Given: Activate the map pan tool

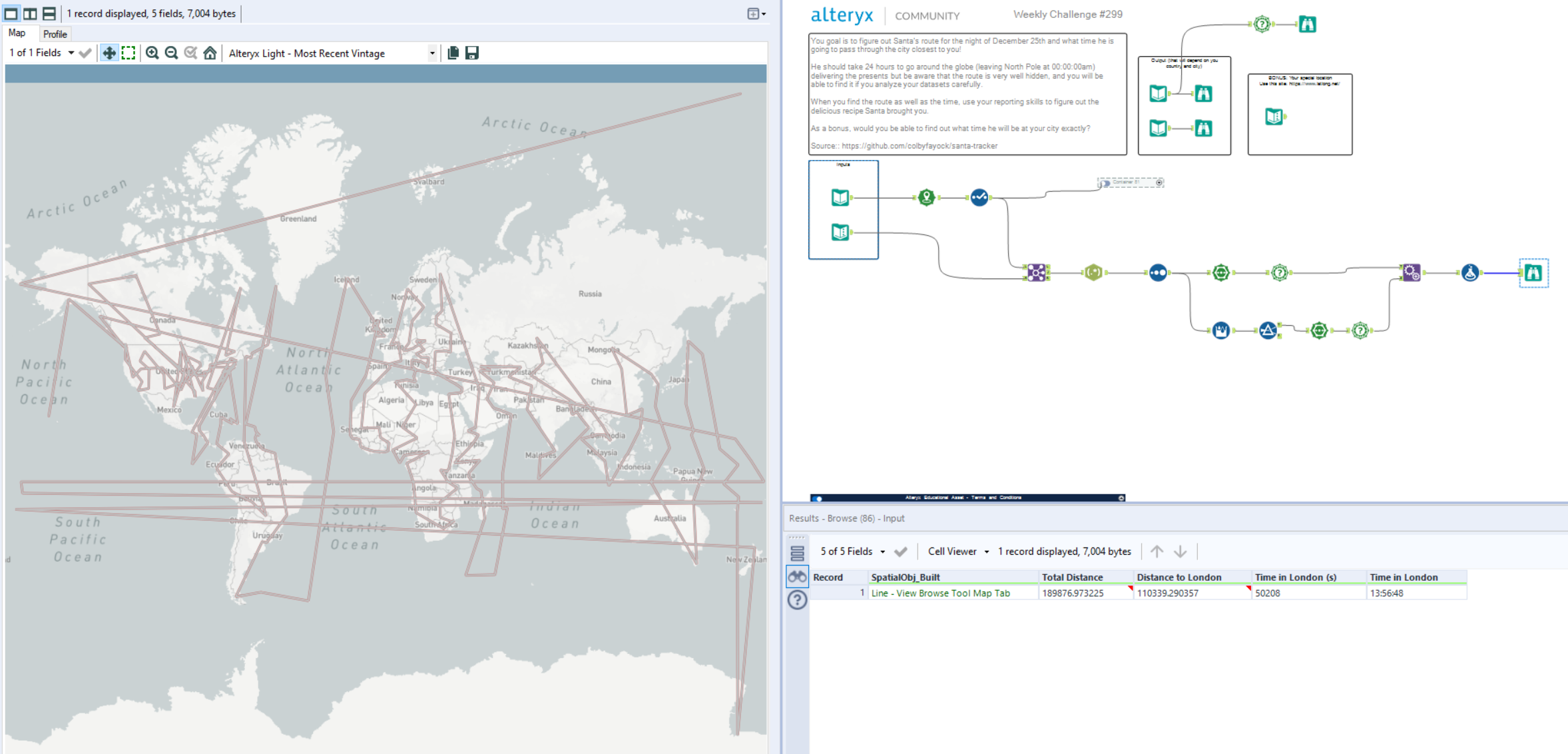Looking at the screenshot, I should (x=109, y=53).
